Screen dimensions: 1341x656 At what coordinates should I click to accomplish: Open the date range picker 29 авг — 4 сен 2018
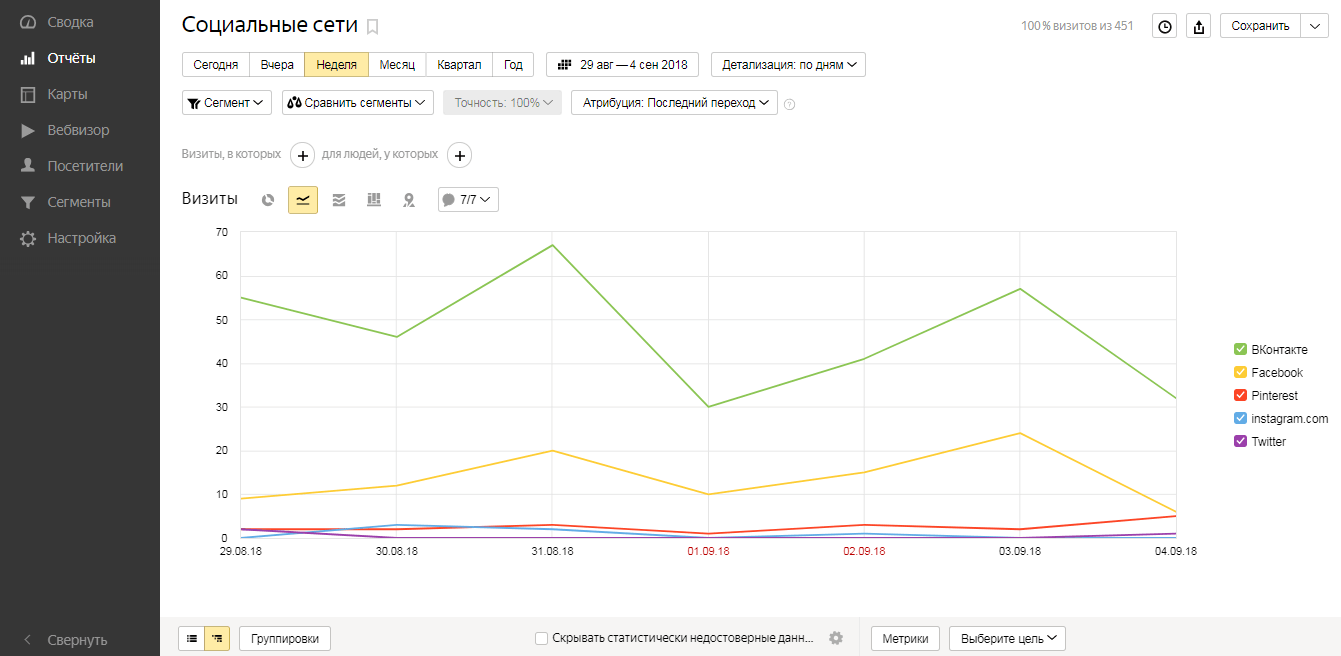click(623, 65)
